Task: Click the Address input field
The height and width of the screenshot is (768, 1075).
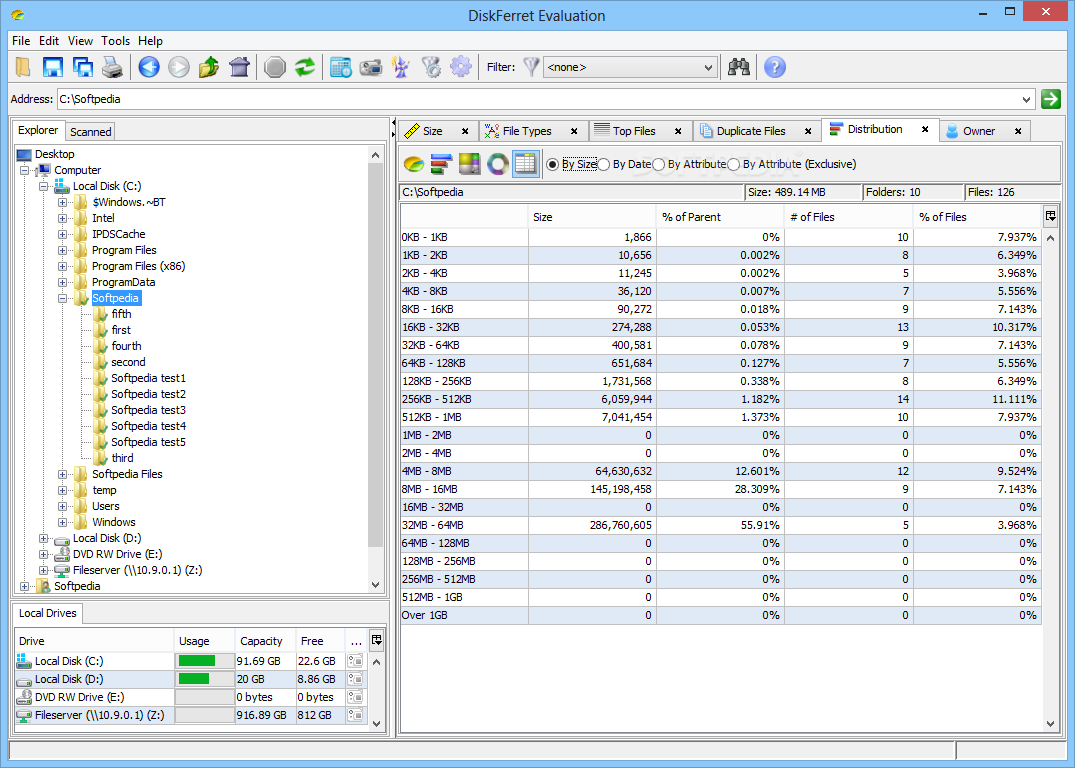Action: 538,99
